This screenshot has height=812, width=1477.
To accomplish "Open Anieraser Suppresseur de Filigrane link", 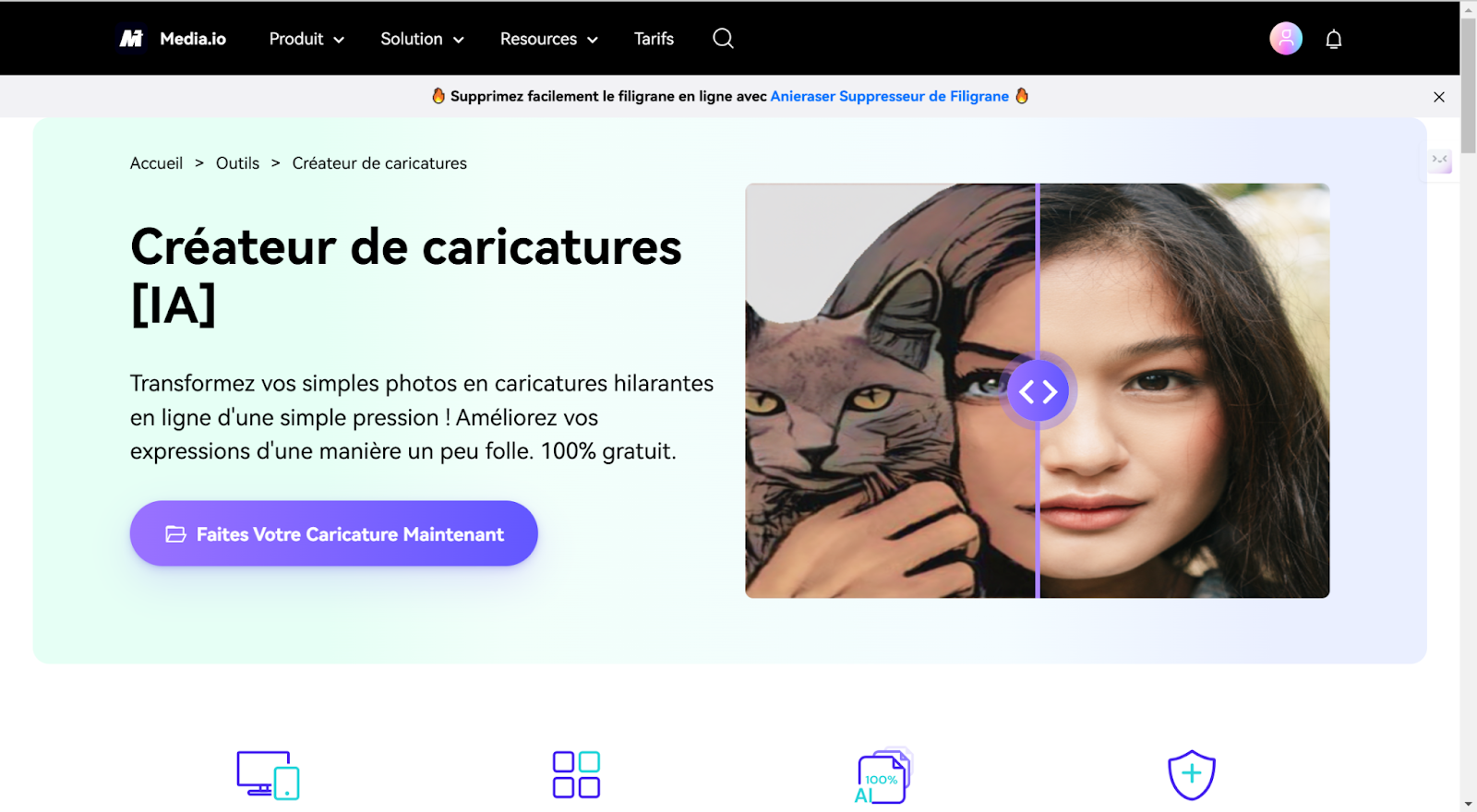I will (x=889, y=96).
